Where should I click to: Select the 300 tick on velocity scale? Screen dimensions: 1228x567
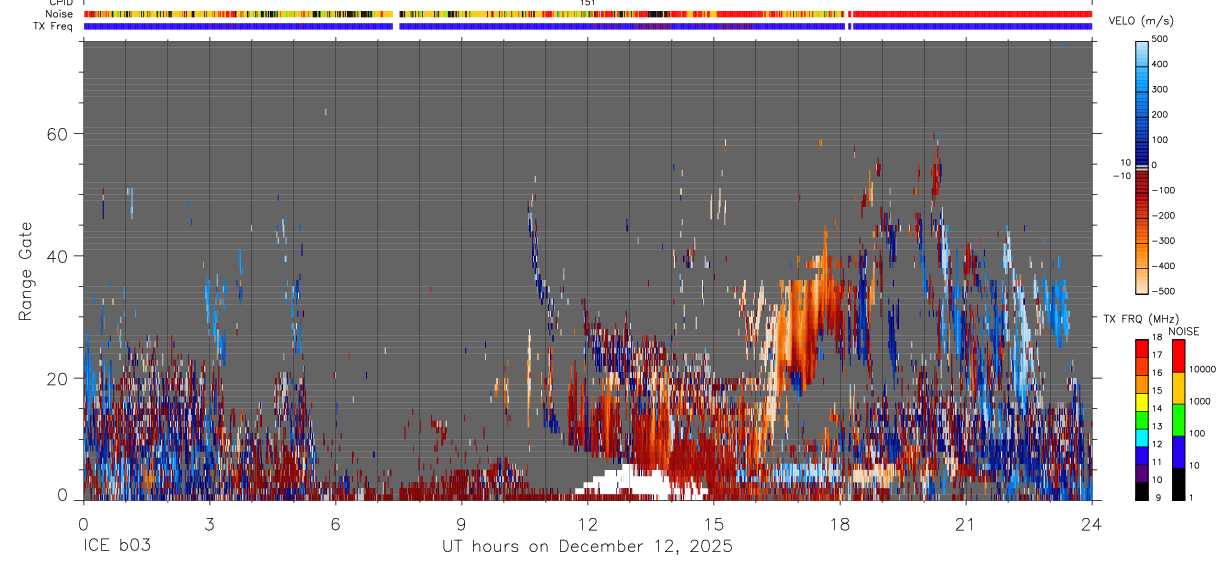pyautogui.click(x=1162, y=89)
